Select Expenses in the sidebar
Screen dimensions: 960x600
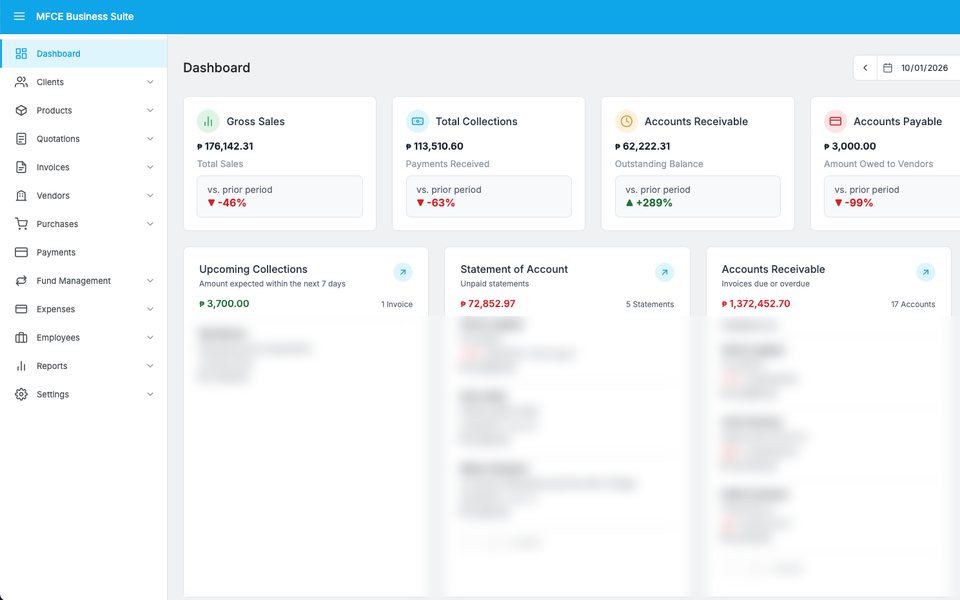(83, 309)
